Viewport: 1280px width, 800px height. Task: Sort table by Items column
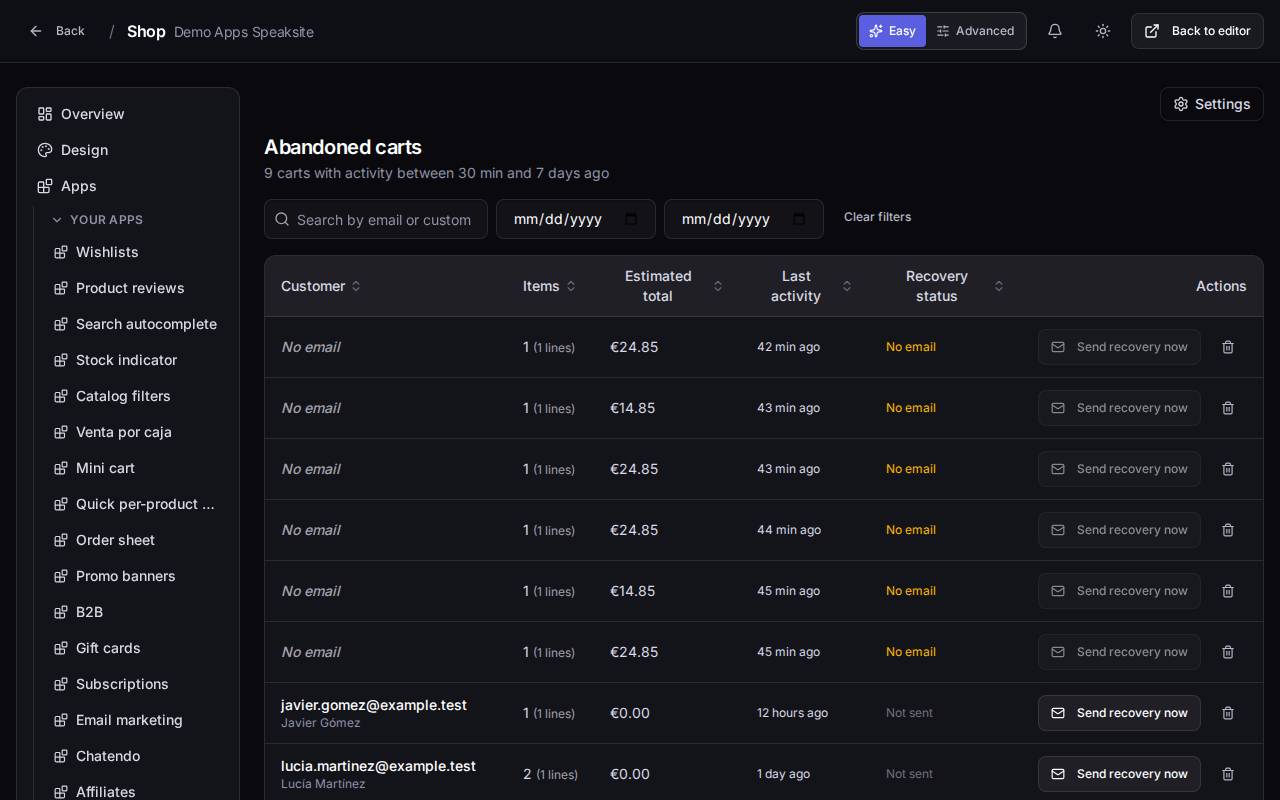click(549, 286)
